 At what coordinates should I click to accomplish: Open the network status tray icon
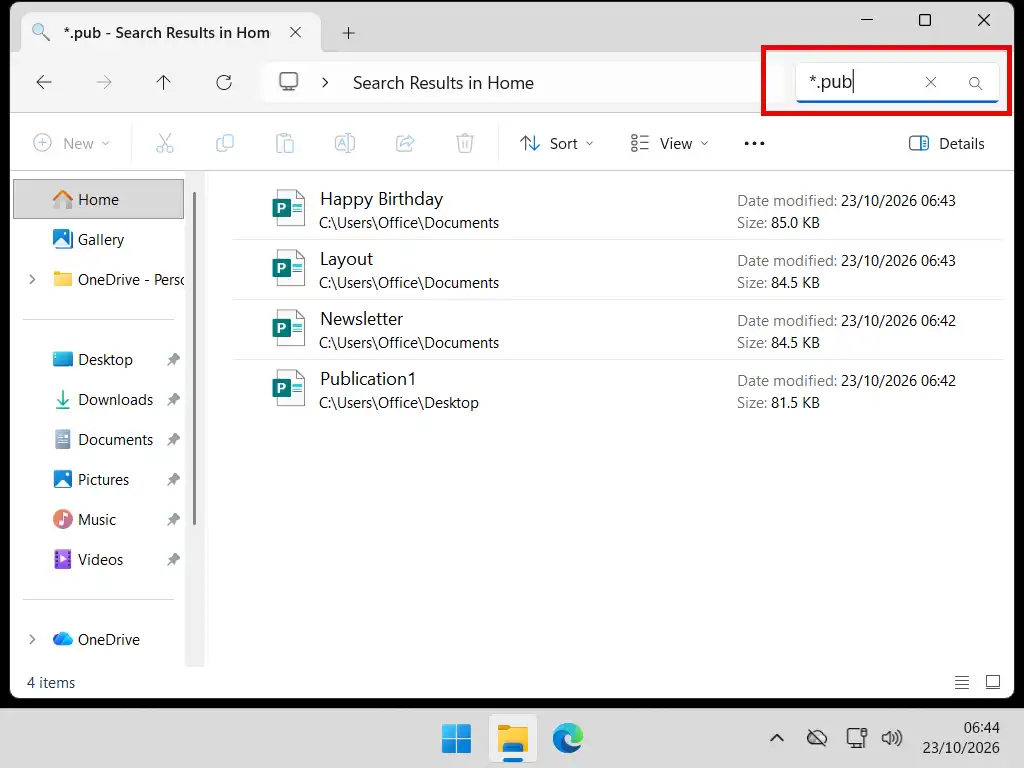tap(856, 738)
